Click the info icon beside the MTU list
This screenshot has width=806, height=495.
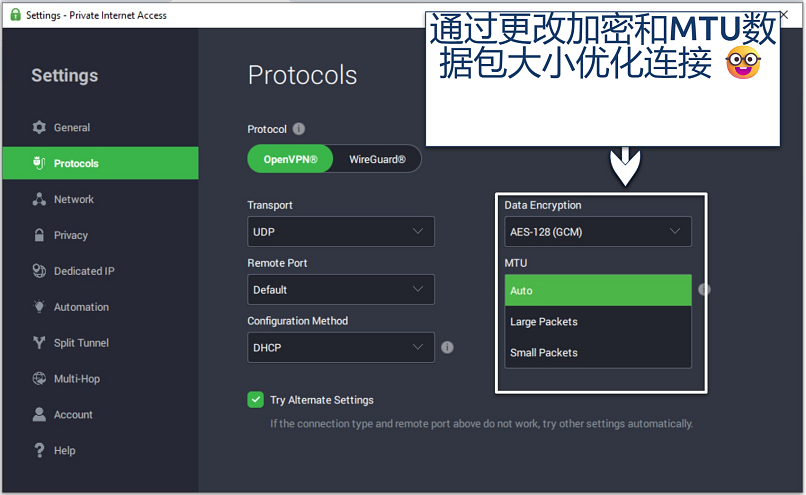[x=704, y=289]
